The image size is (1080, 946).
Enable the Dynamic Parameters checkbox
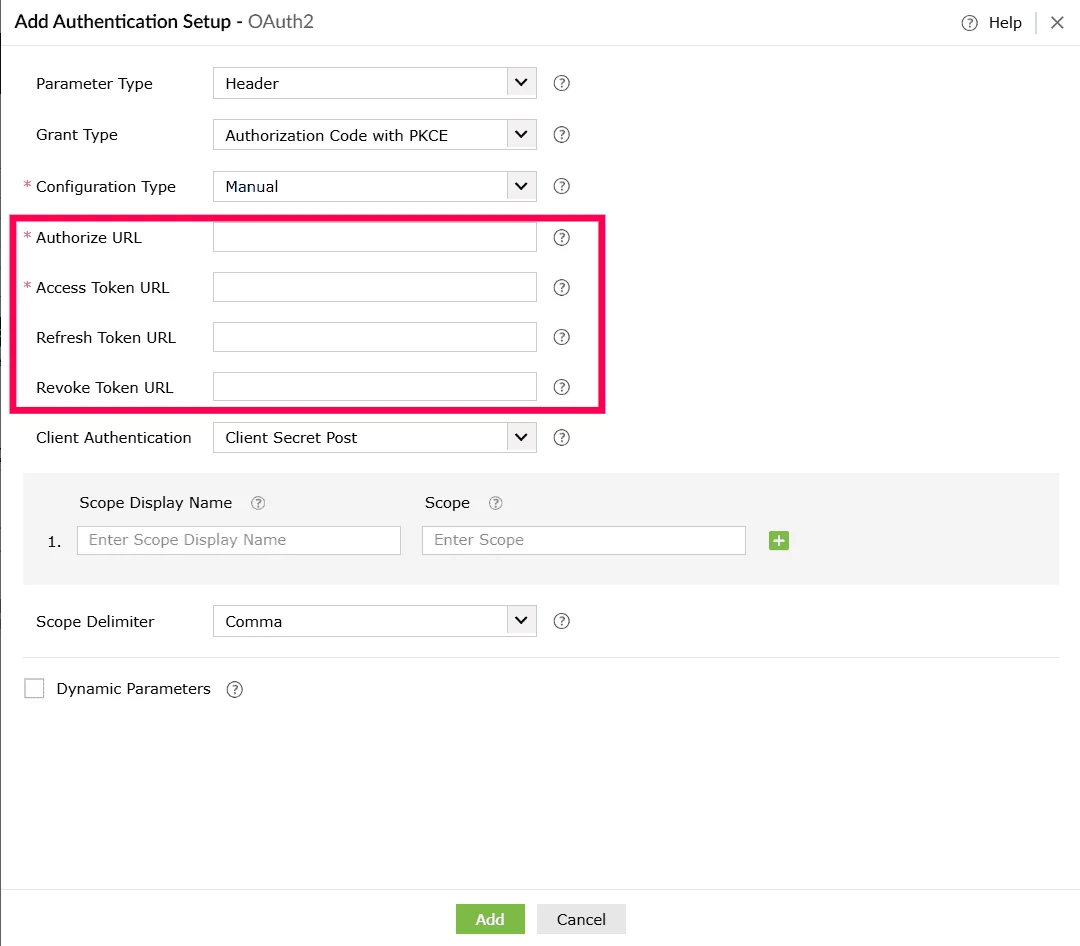34,688
